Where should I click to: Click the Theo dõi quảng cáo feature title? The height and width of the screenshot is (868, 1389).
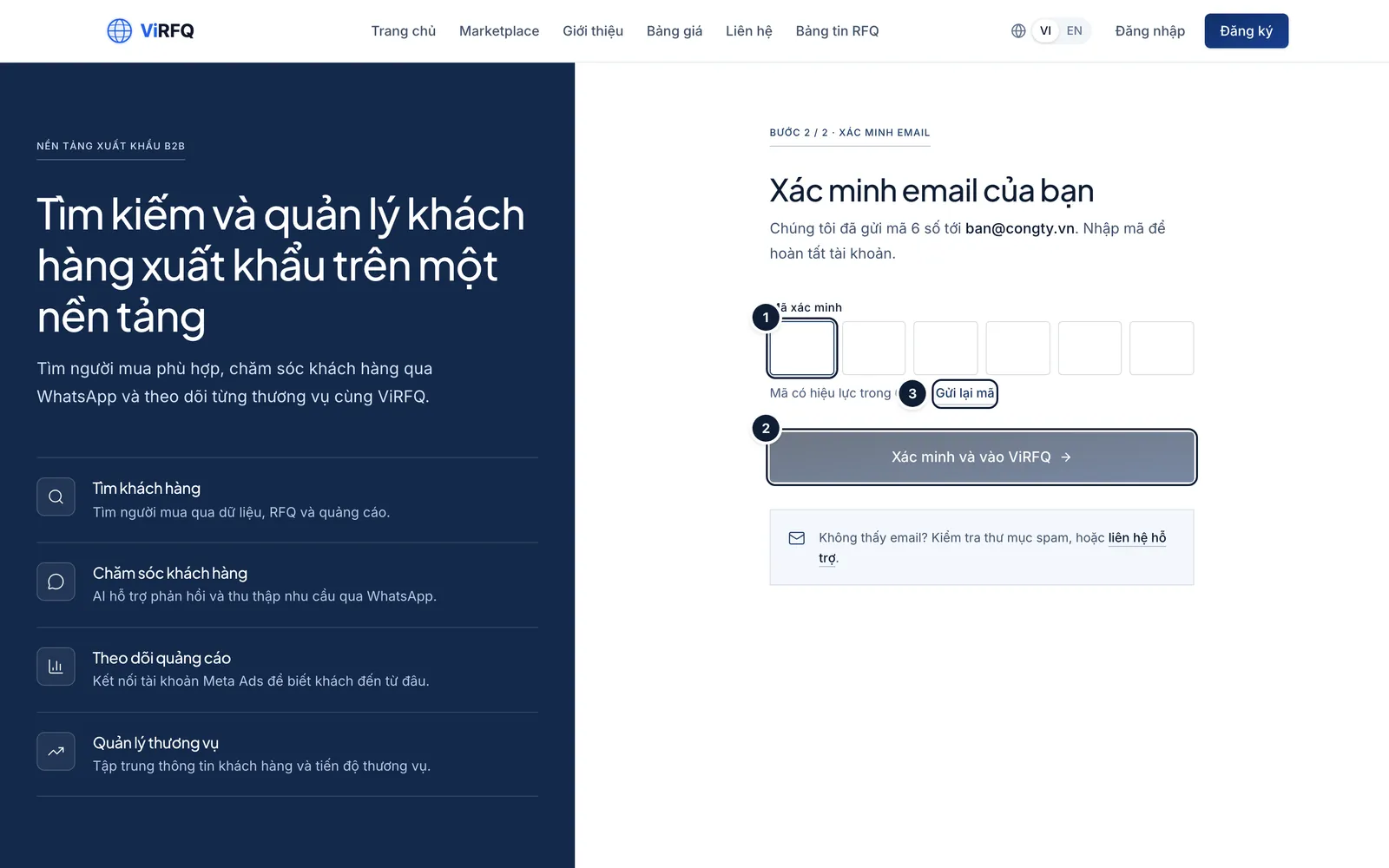coord(161,659)
